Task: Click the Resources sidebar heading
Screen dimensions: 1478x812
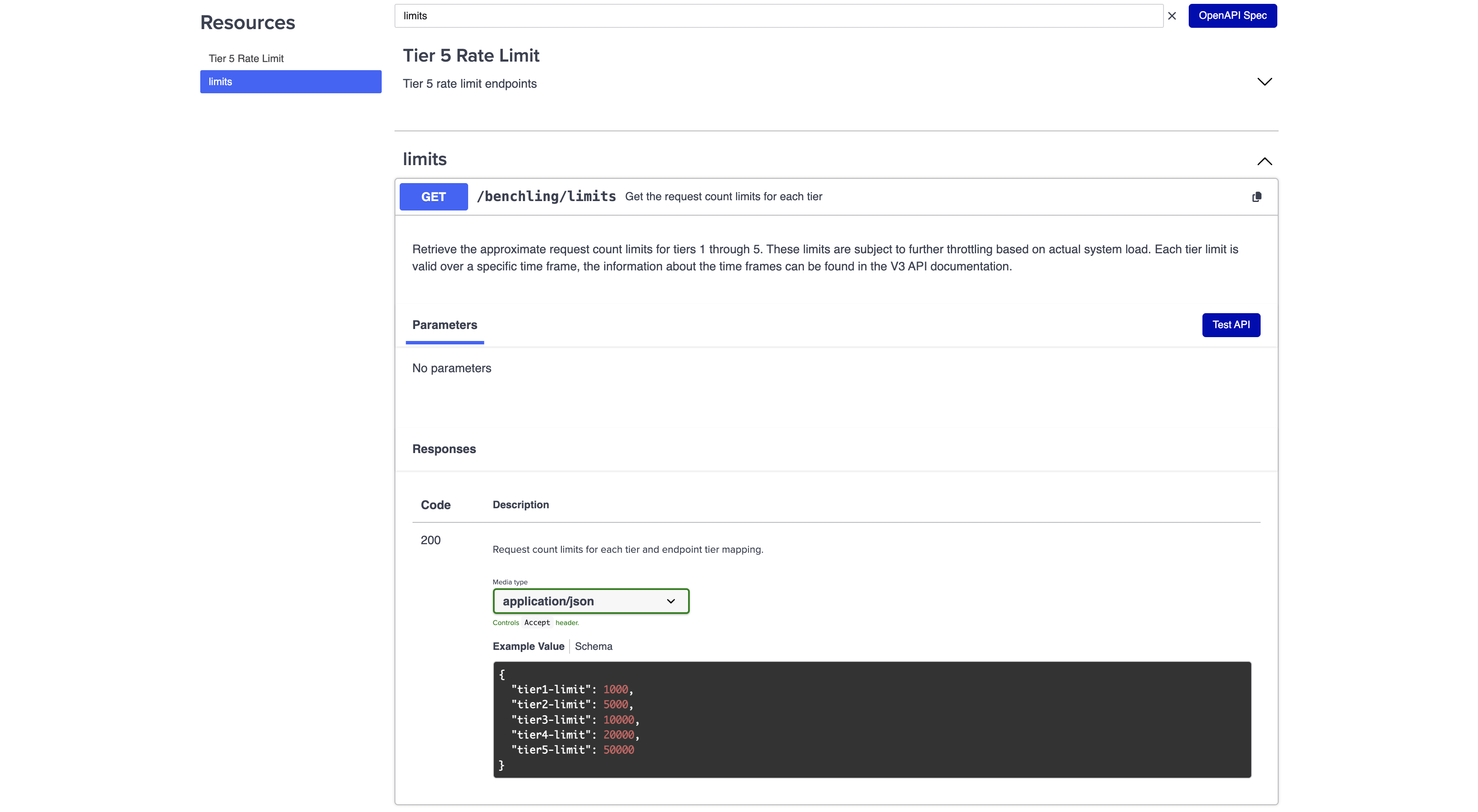Action: 248,22
